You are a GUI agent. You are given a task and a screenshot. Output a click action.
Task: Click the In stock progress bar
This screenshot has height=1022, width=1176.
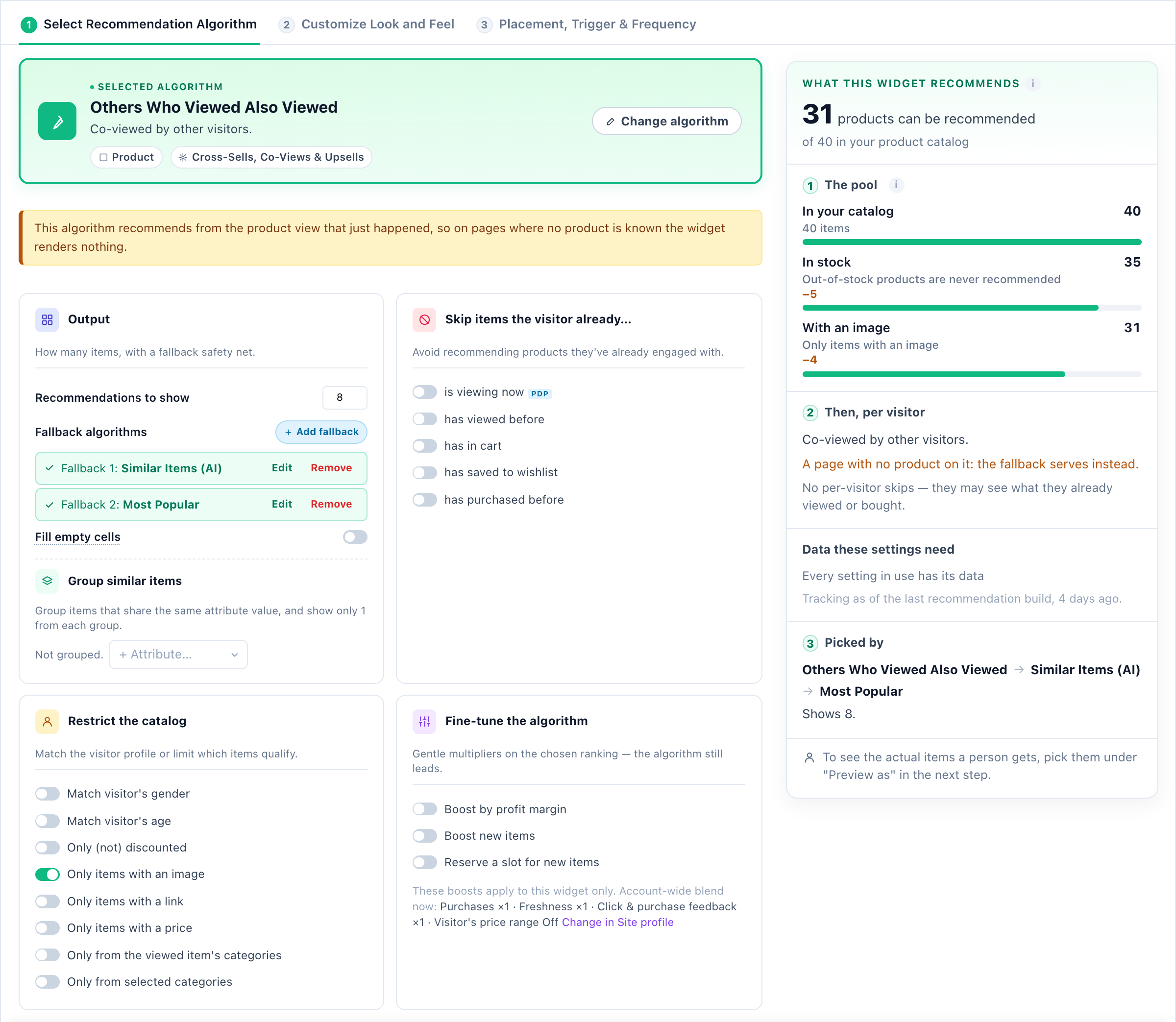click(x=971, y=308)
